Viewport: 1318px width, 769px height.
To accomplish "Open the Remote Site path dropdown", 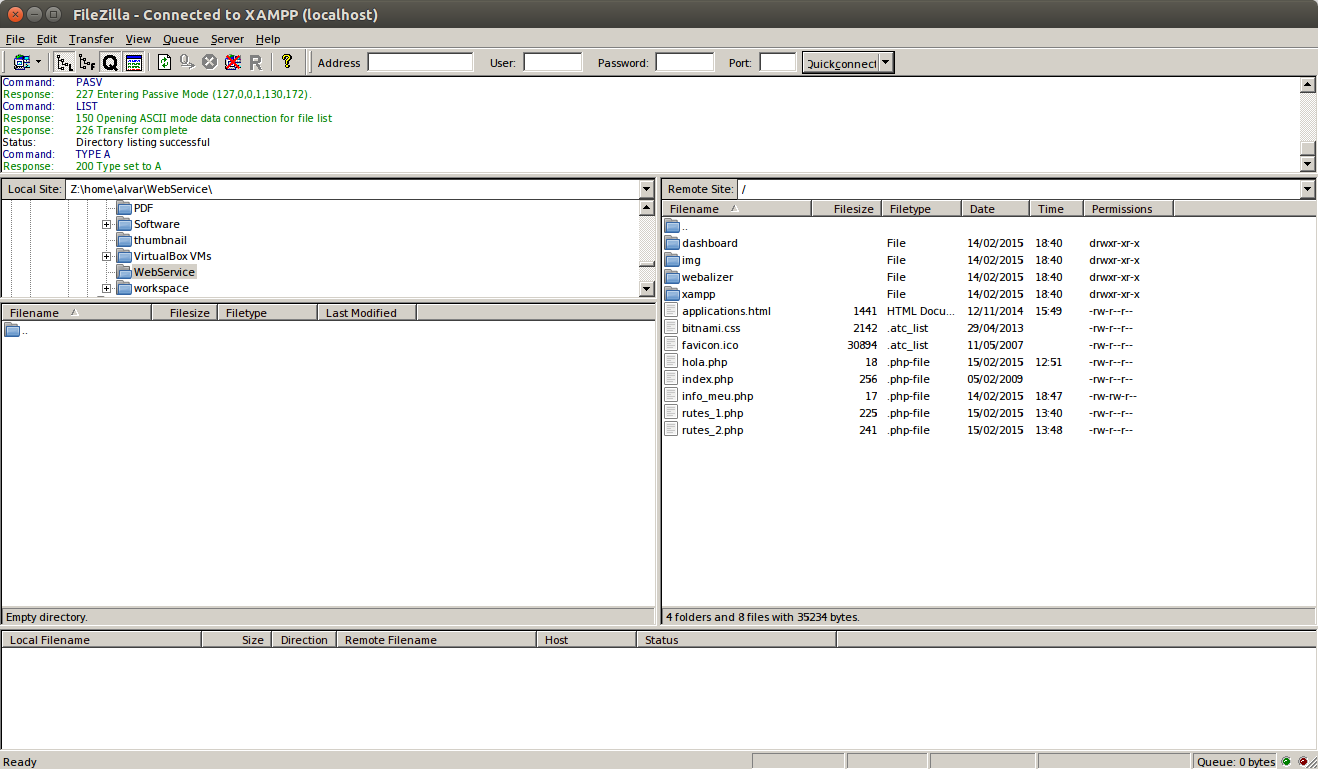I will (x=1307, y=189).
